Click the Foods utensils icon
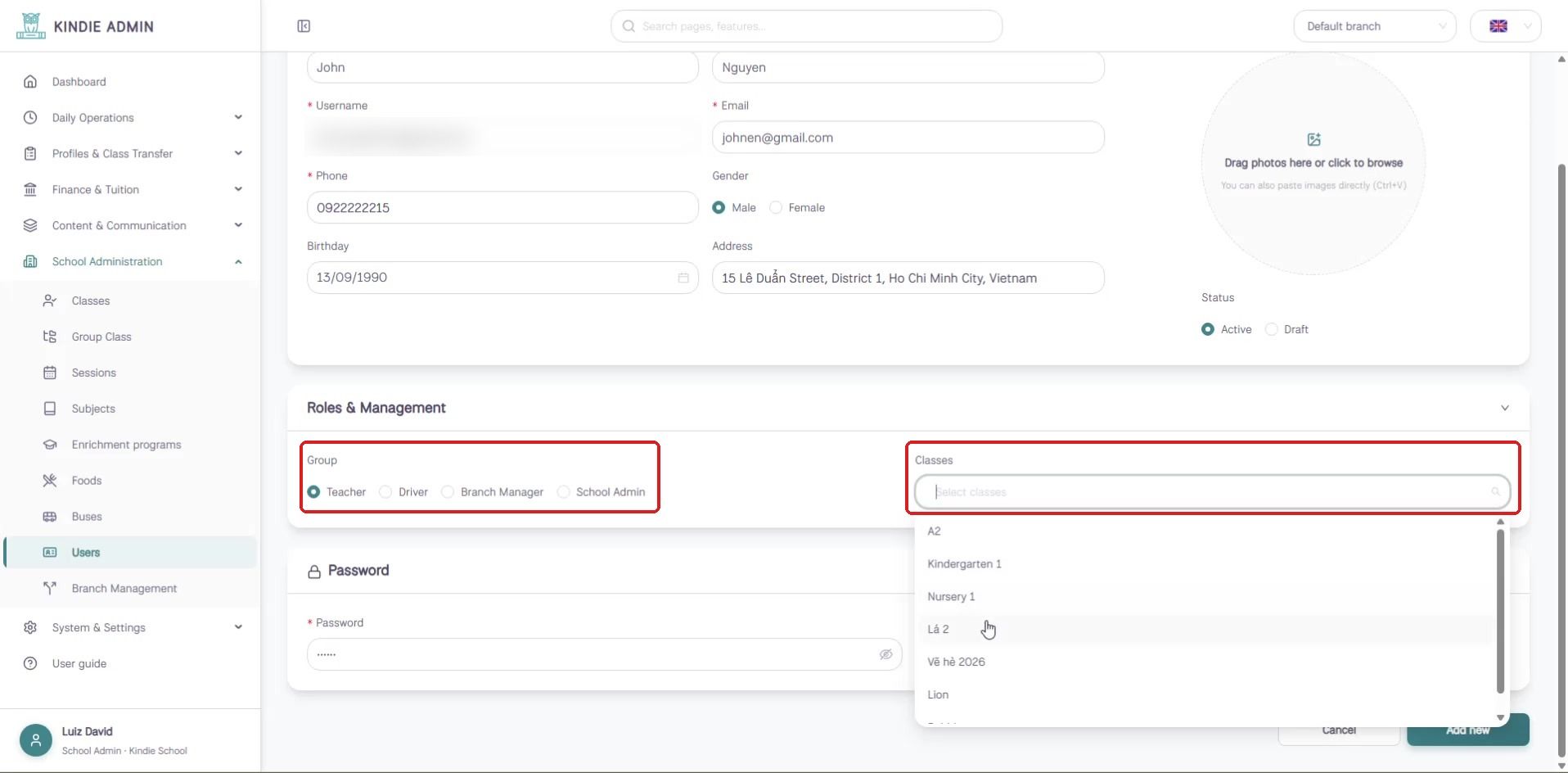 (50, 481)
